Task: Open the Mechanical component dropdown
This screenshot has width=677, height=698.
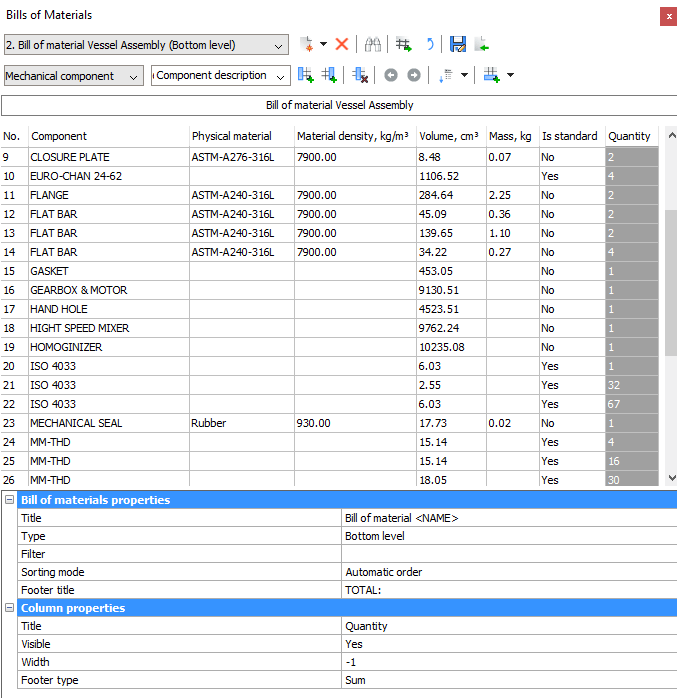Action: coord(74,76)
